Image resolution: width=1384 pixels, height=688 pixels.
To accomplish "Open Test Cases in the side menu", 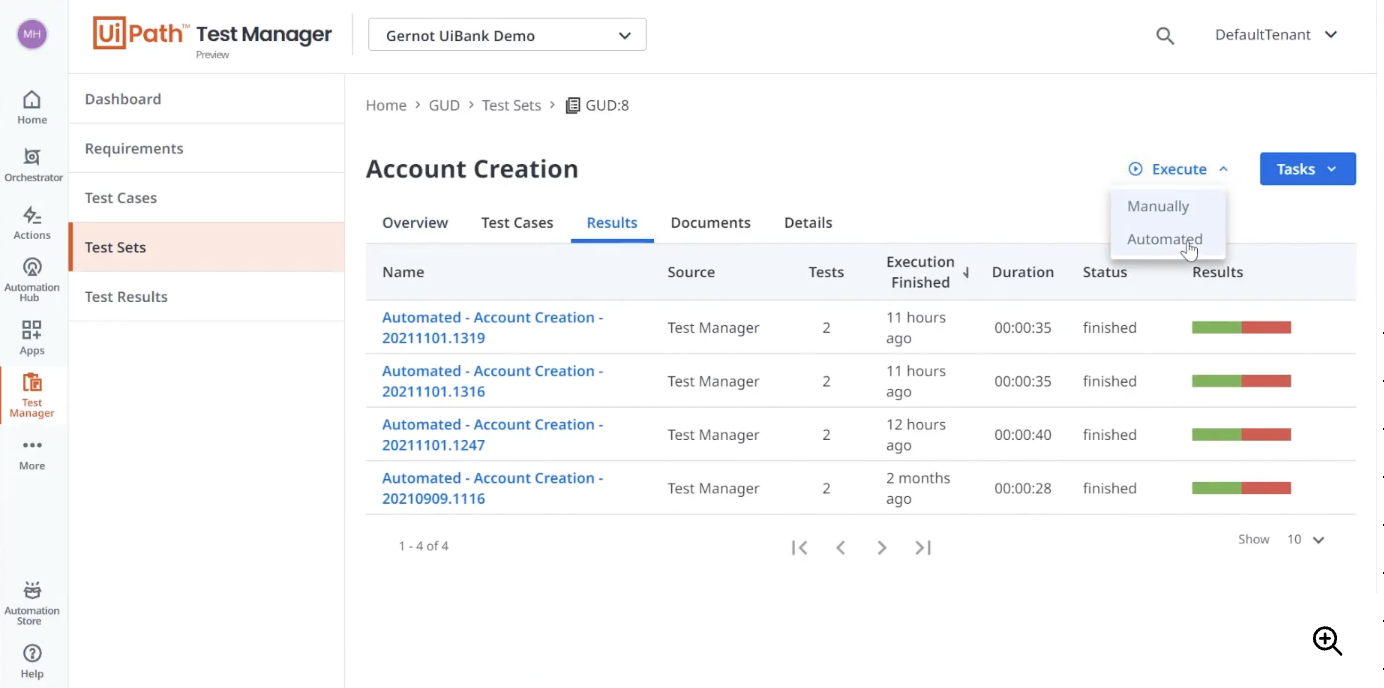I will (x=207, y=198).
